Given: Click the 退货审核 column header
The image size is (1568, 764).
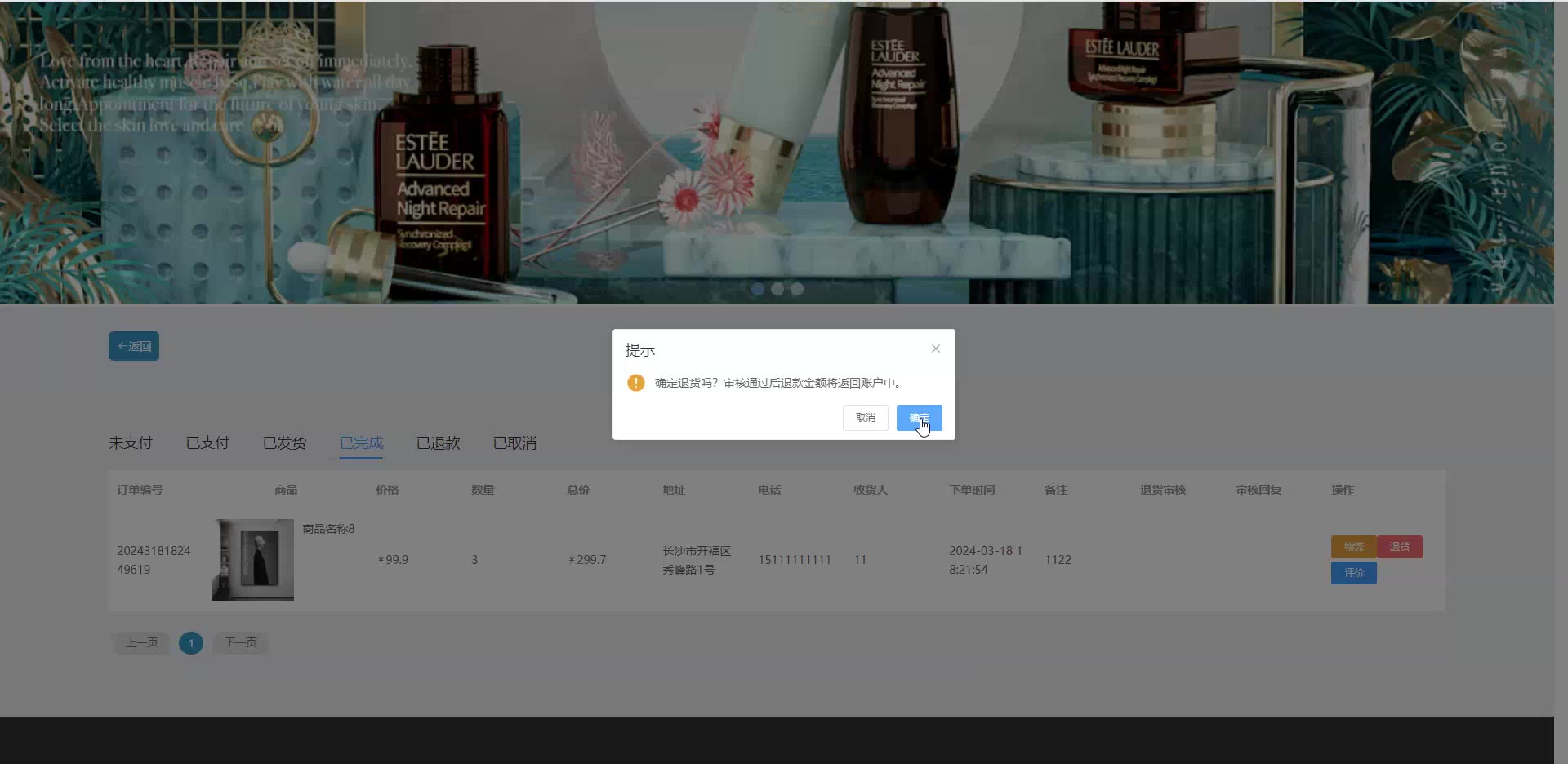Looking at the screenshot, I should 1163,490.
